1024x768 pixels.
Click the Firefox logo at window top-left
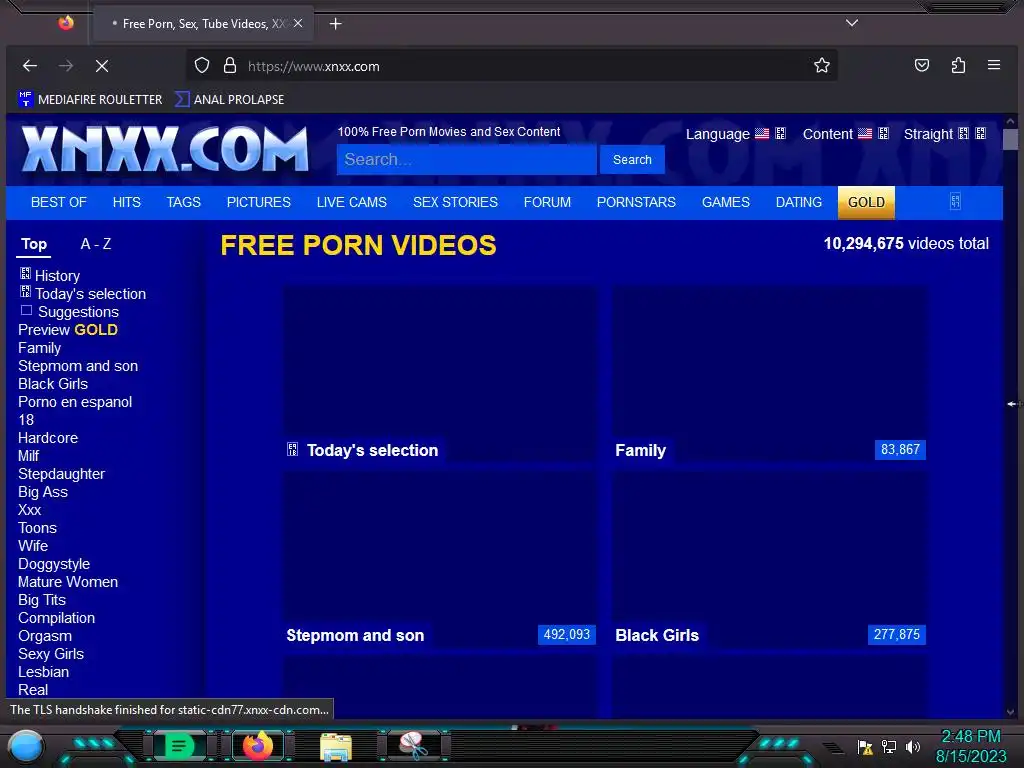coord(66,24)
